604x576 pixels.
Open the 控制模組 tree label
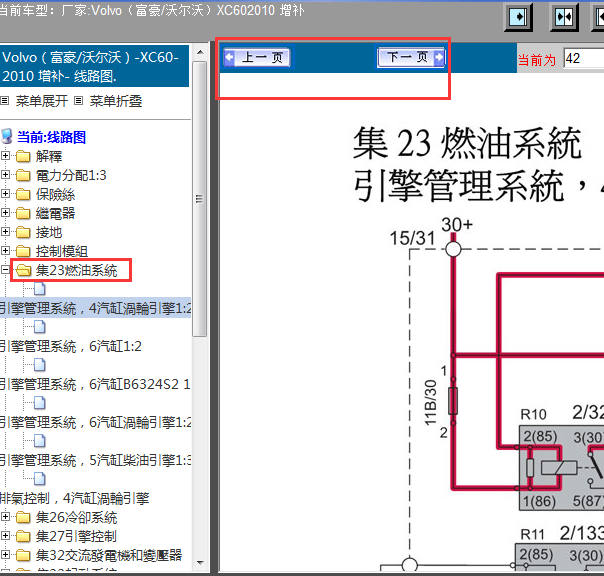click(62, 251)
